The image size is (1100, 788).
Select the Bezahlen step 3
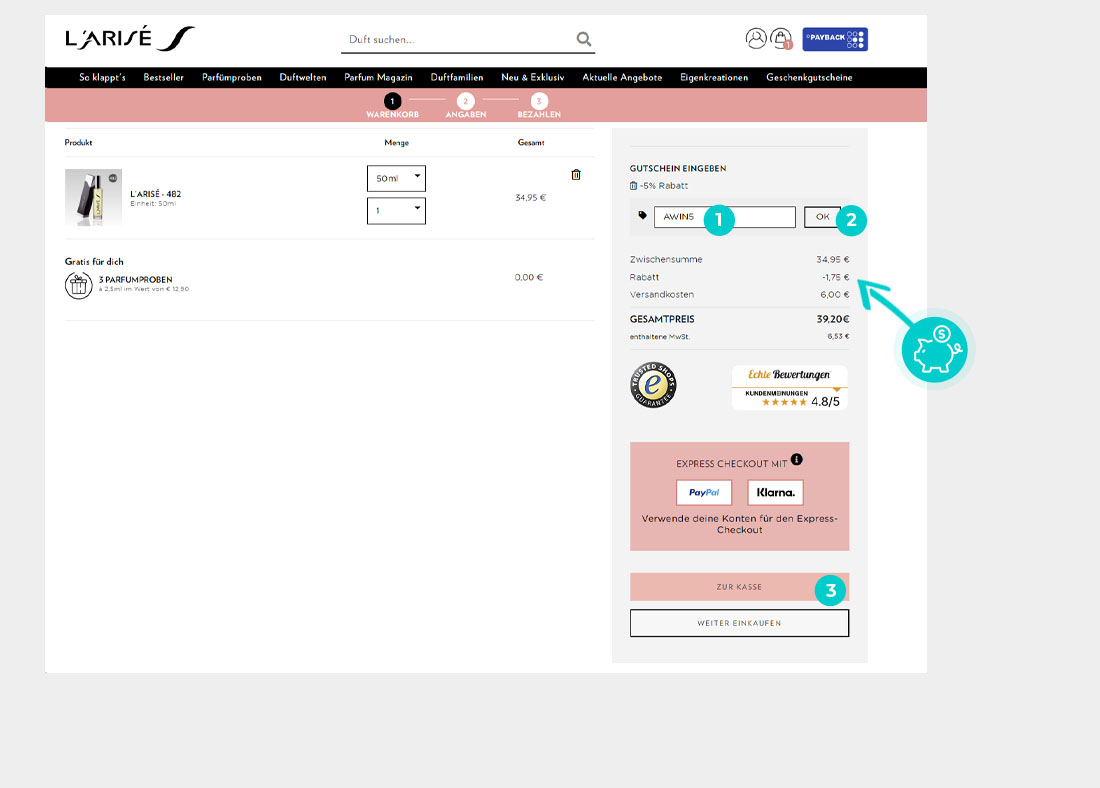coord(539,105)
